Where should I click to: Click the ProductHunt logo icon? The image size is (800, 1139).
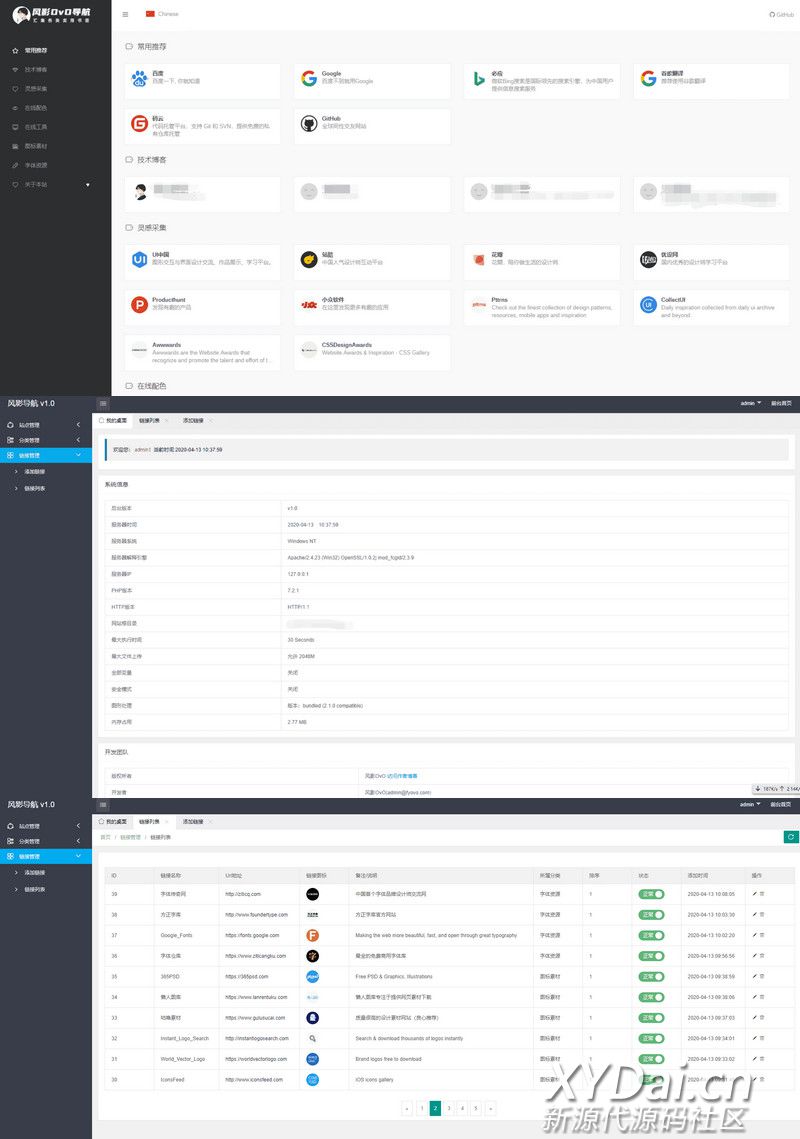[140, 305]
